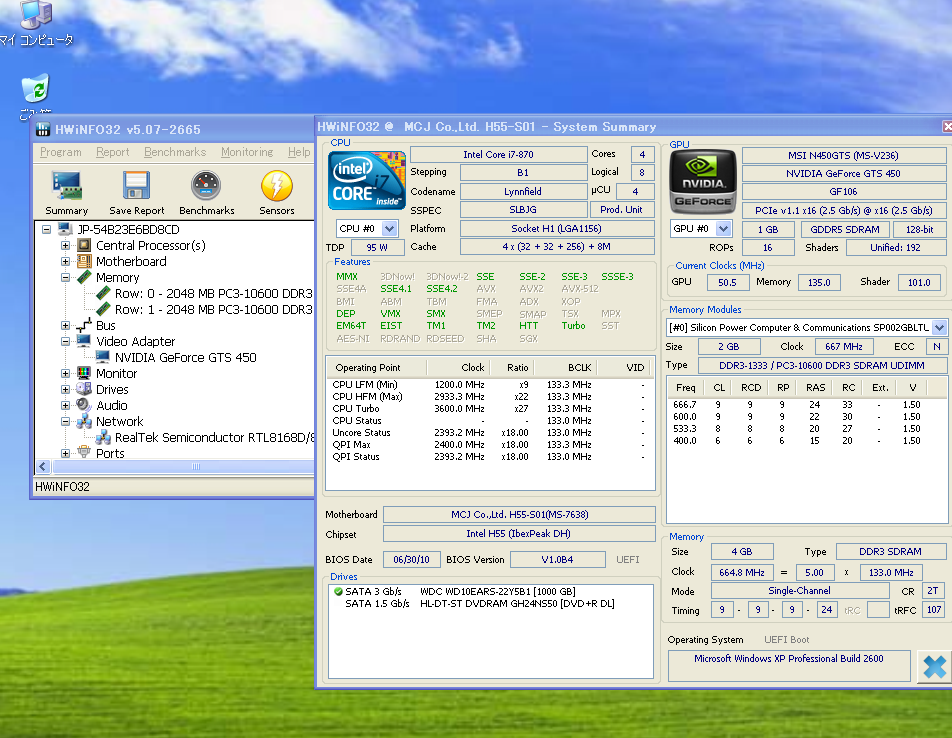952x738 pixels.
Task: Click the Motherboard tree icon
Action: pos(84,262)
